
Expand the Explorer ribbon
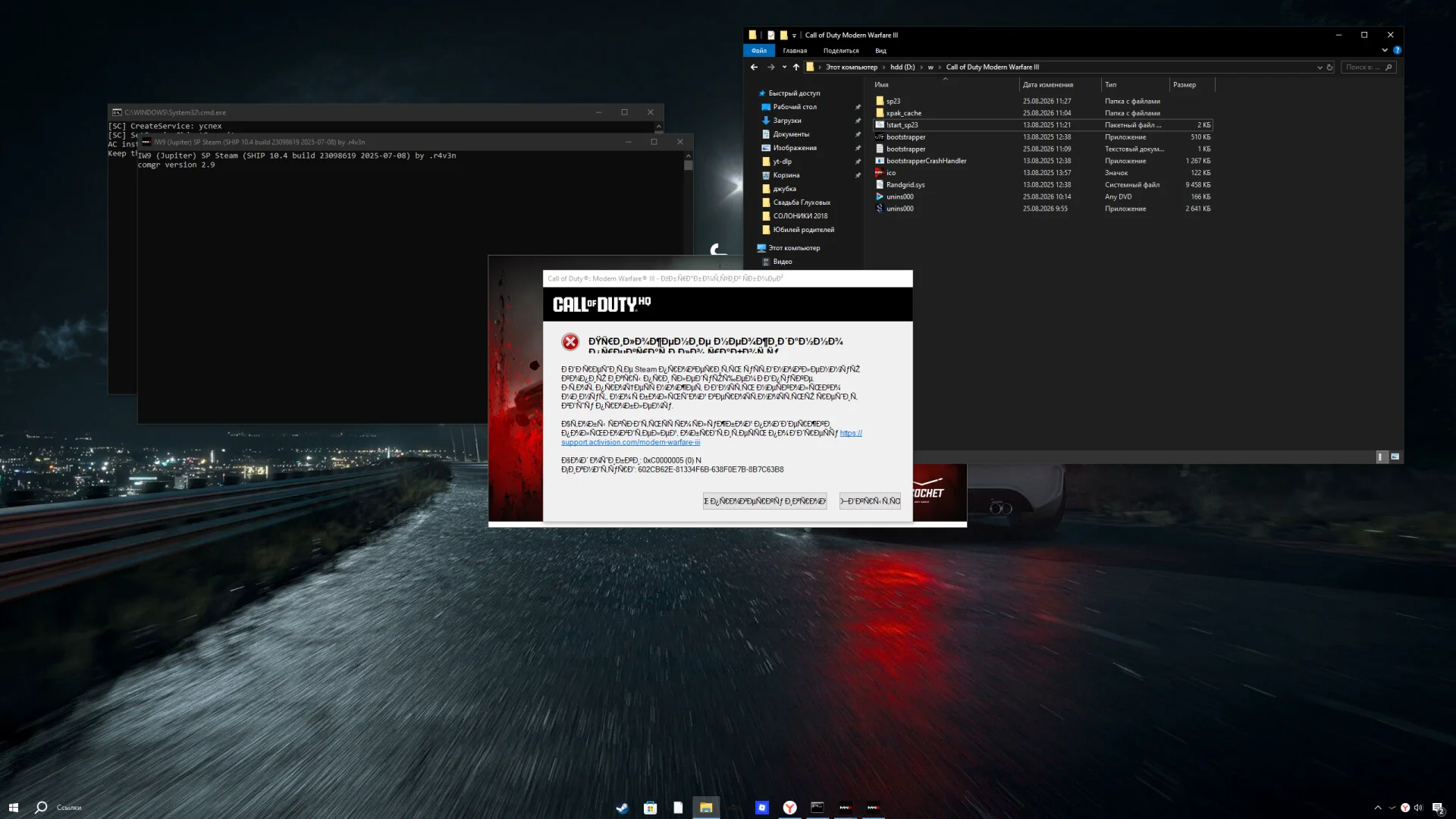pos(1385,51)
